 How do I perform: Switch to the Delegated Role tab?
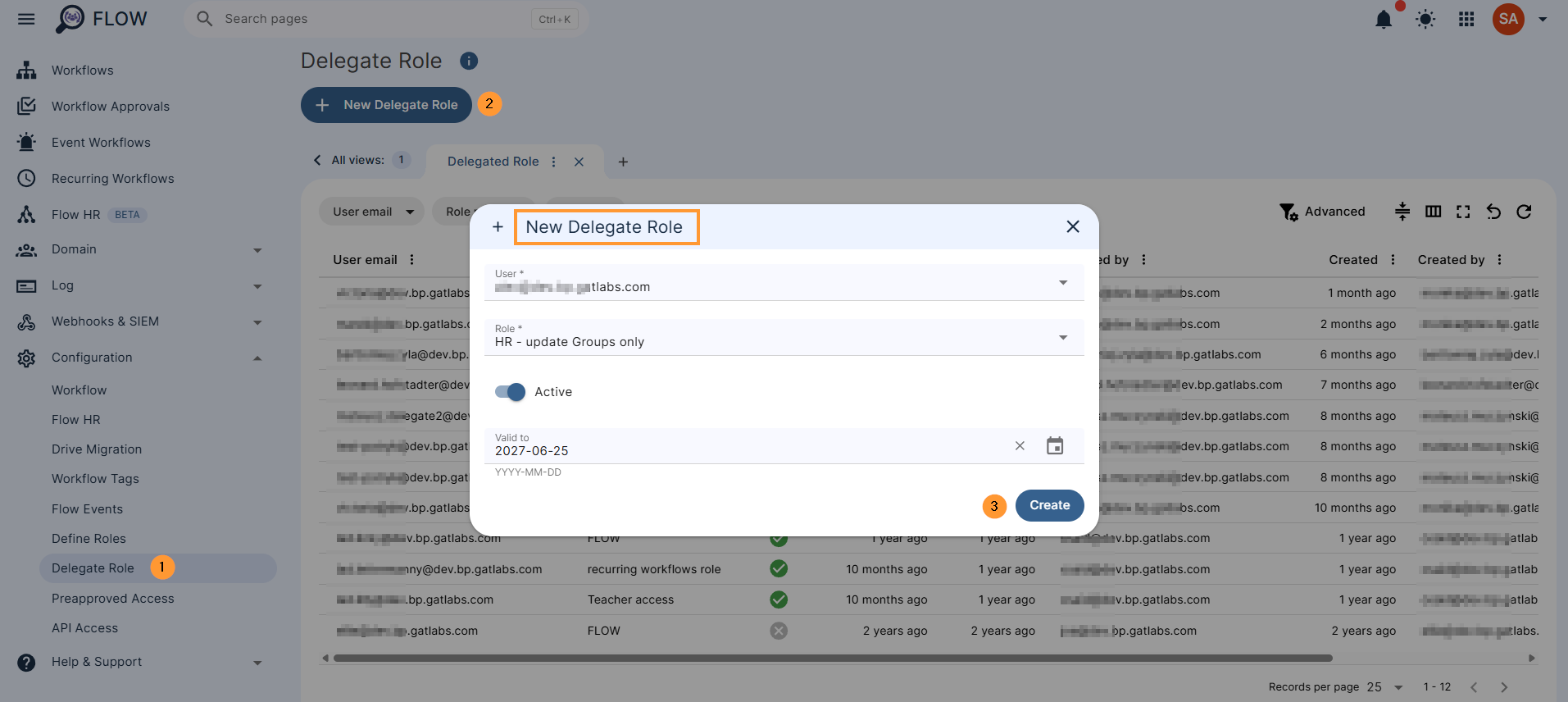[x=493, y=162]
